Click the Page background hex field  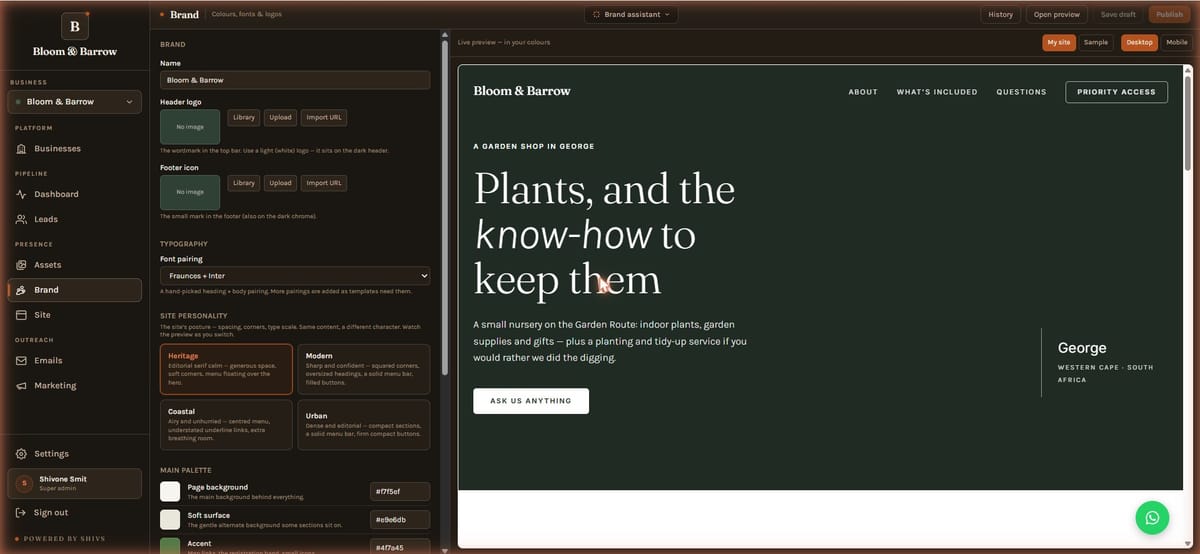400,491
